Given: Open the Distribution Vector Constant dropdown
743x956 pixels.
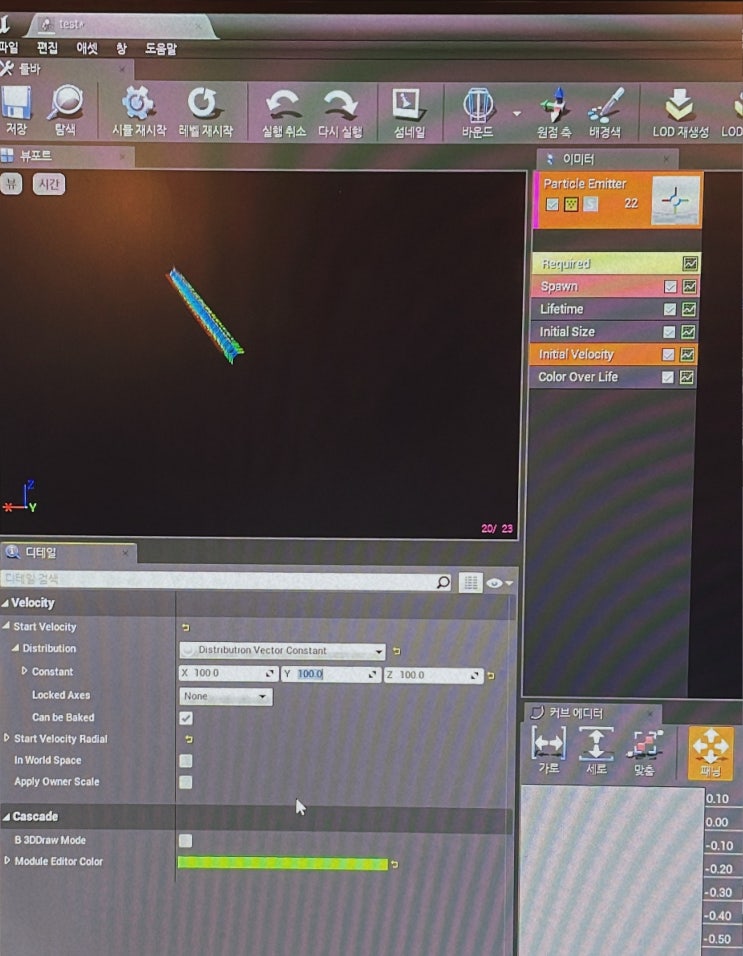Looking at the screenshot, I should (x=282, y=651).
